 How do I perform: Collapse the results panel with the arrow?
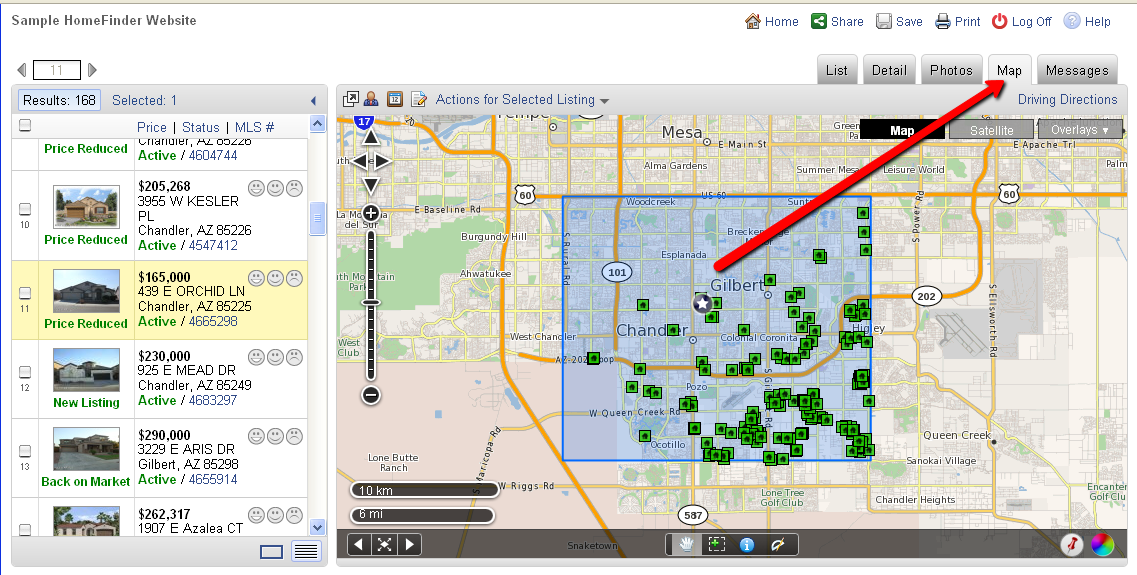pos(313,101)
